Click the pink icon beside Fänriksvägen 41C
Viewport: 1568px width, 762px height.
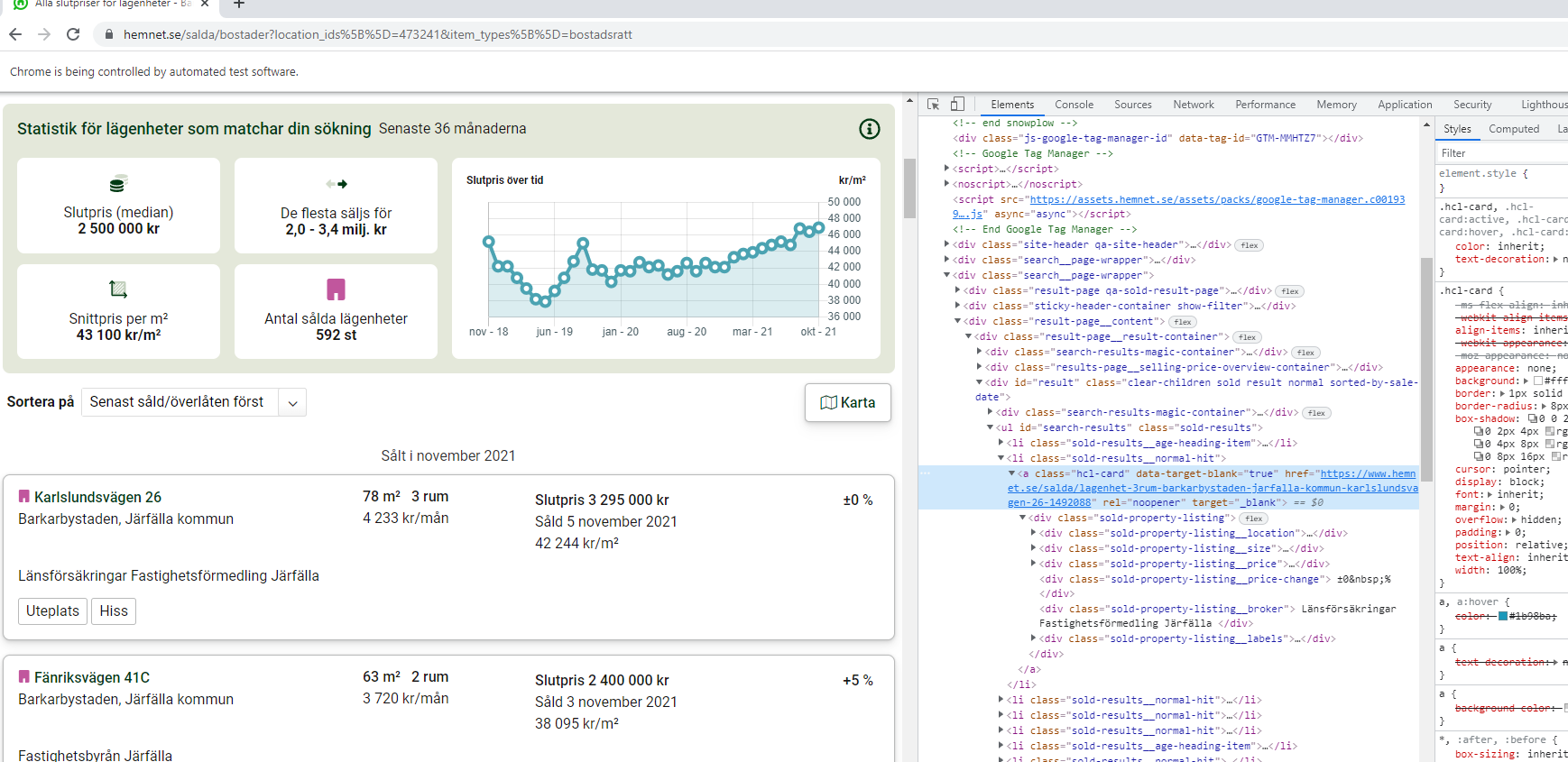tap(24, 676)
